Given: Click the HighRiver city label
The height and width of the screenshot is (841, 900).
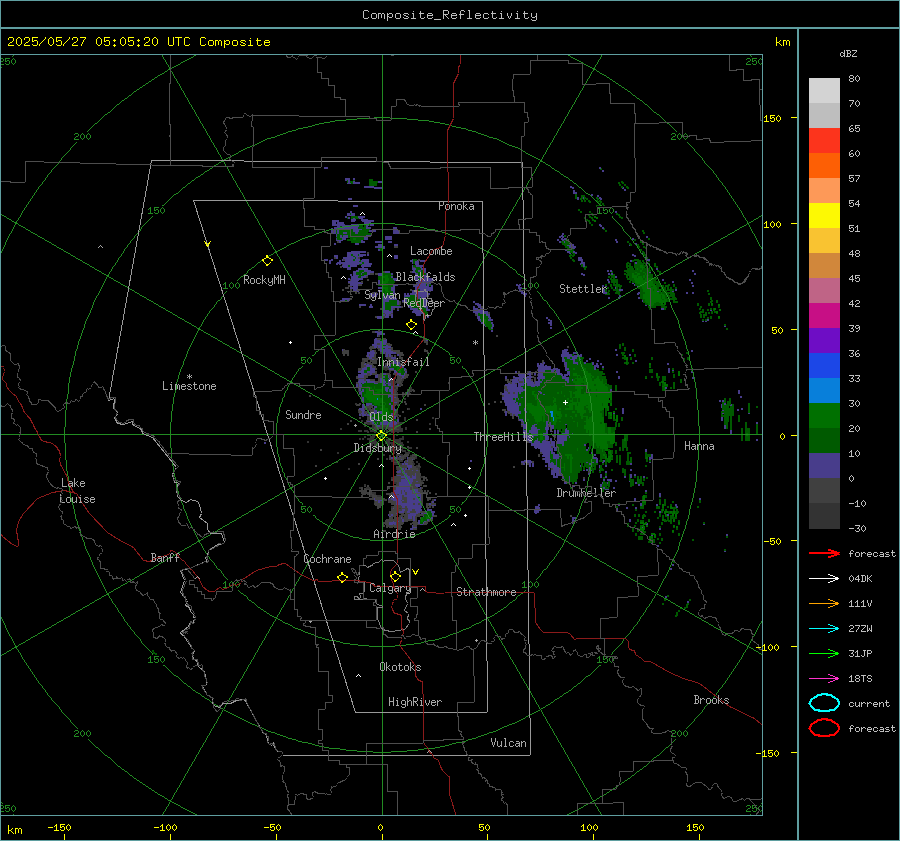Looking at the screenshot, I should click(x=415, y=702).
